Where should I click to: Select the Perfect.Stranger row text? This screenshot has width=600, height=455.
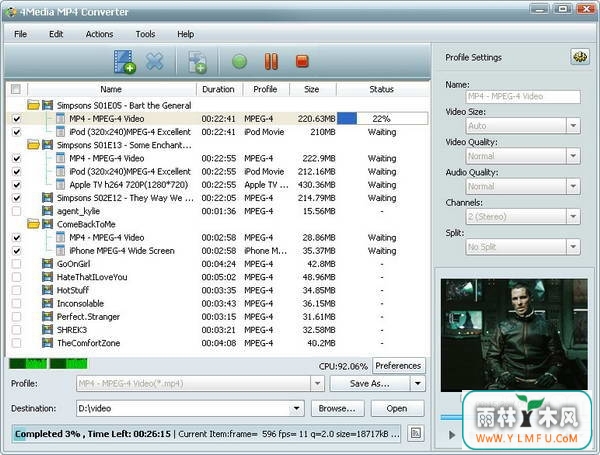tap(88, 316)
